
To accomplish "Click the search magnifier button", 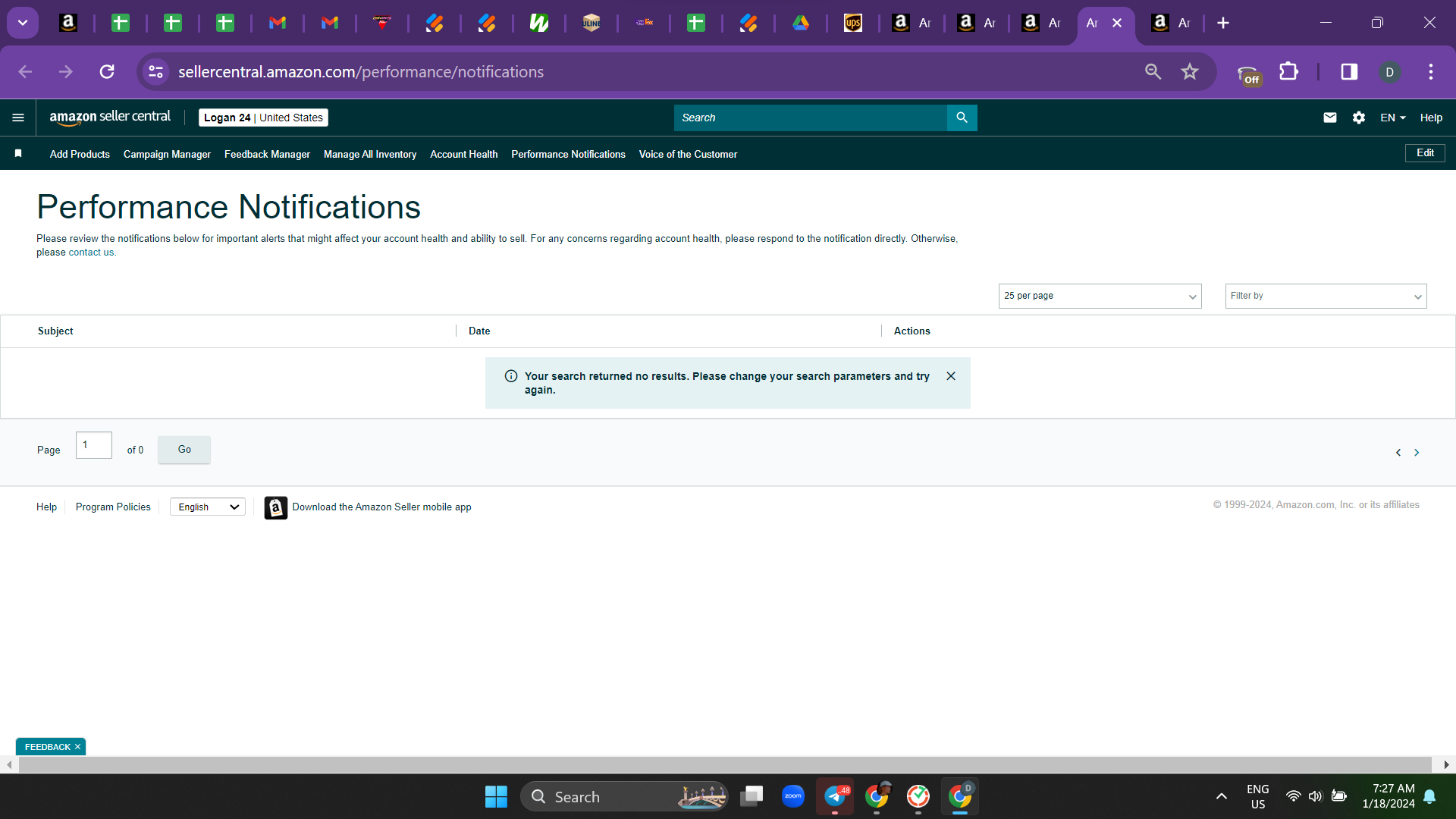I will [962, 118].
